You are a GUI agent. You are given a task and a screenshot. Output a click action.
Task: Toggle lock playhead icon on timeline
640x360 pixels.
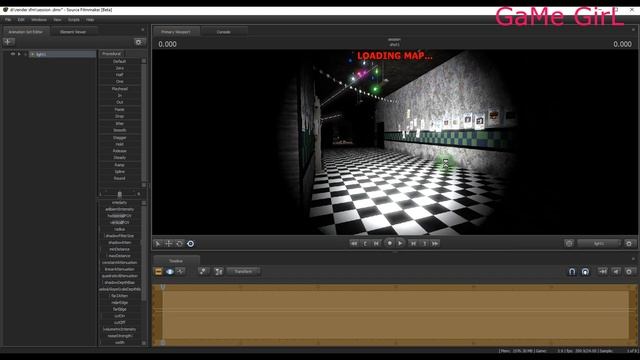pyautogui.click(x=603, y=271)
